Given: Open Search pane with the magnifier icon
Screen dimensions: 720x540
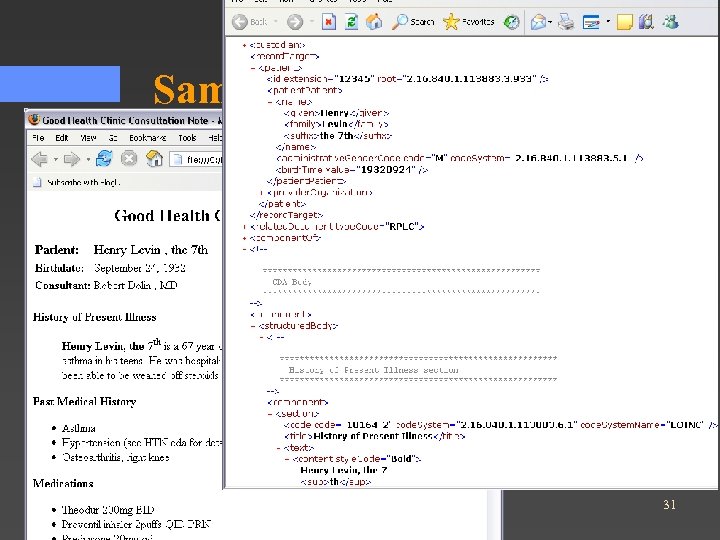Looking at the screenshot, I should pos(413,22).
